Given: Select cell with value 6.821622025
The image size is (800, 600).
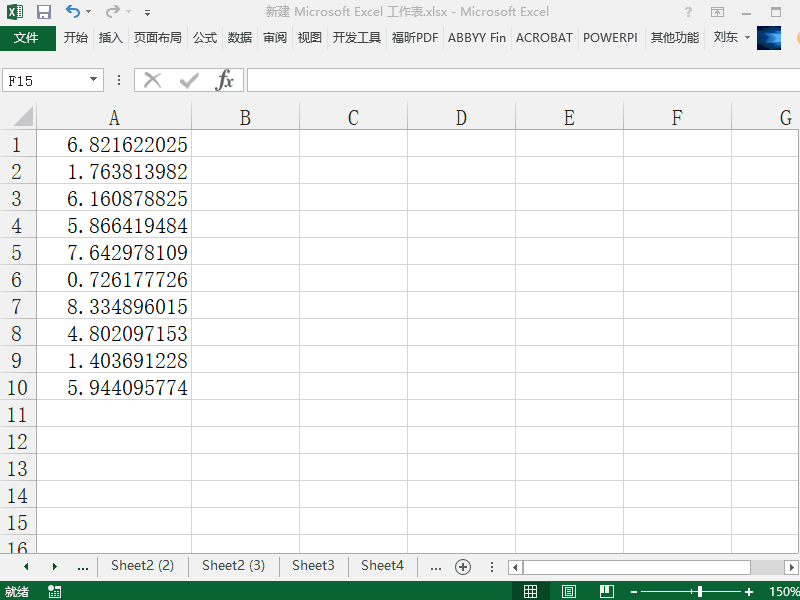Looking at the screenshot, I should pyautogui.click(x=114, y=144).
